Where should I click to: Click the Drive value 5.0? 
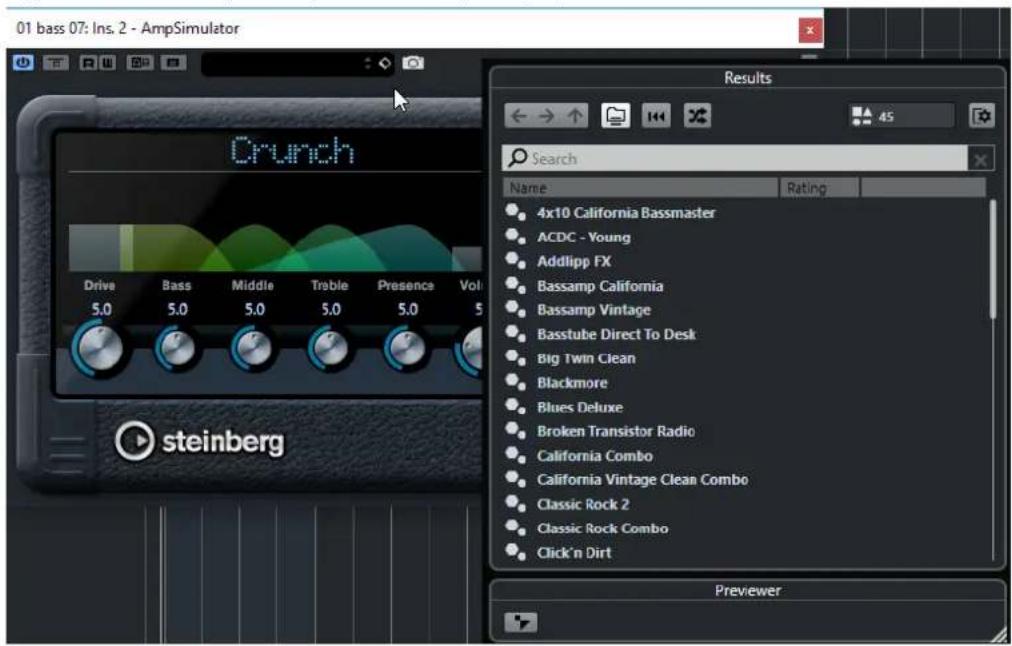[101, 309]
